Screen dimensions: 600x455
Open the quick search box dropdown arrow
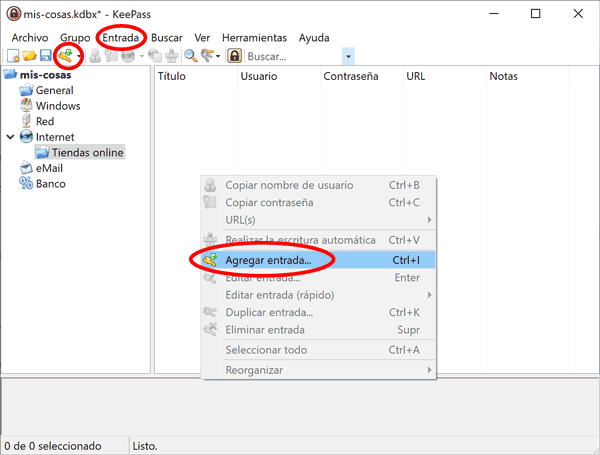coord(348,57)
